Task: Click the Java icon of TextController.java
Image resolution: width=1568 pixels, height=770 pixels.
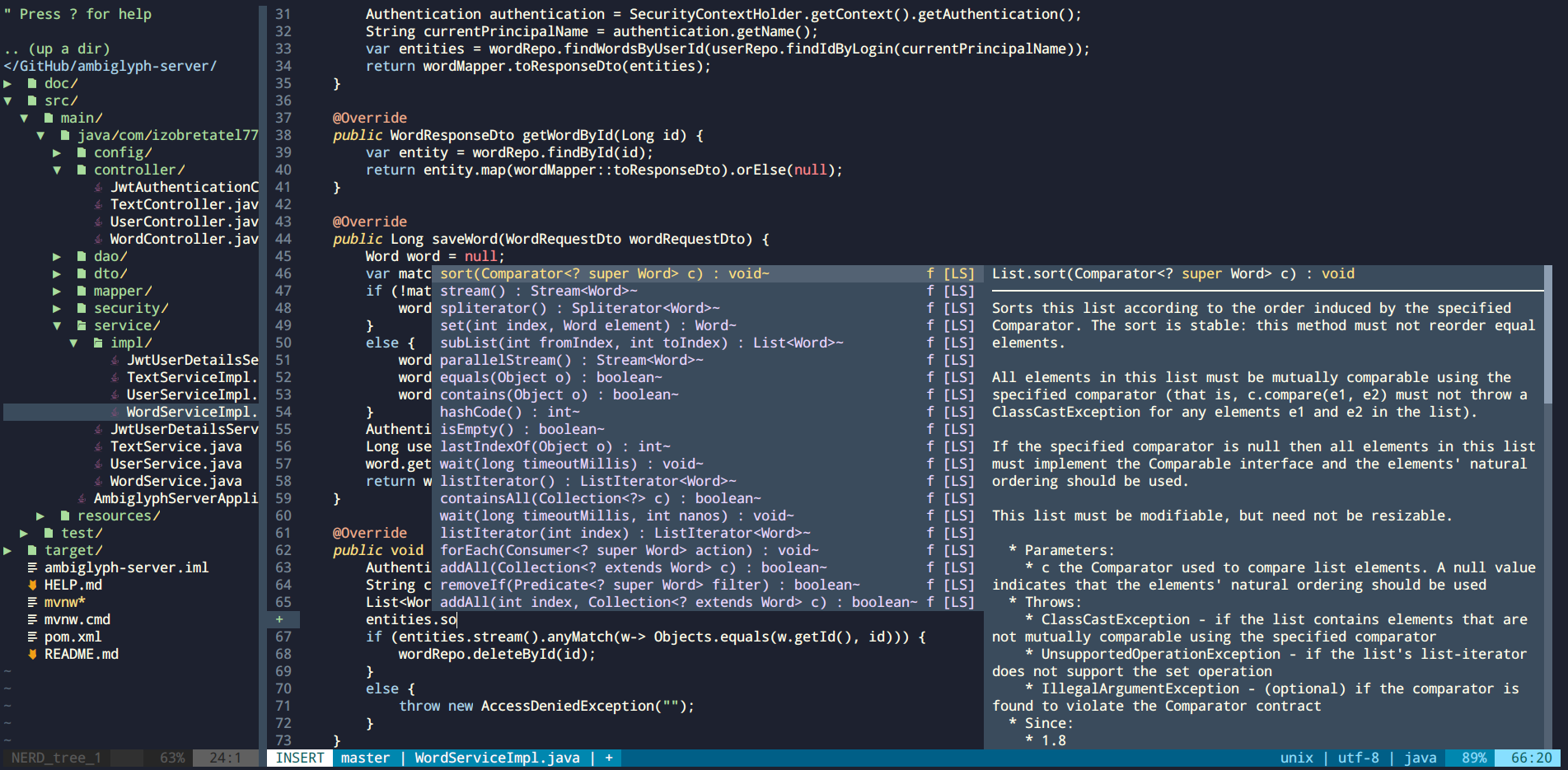Action: (x=98, y=204)
